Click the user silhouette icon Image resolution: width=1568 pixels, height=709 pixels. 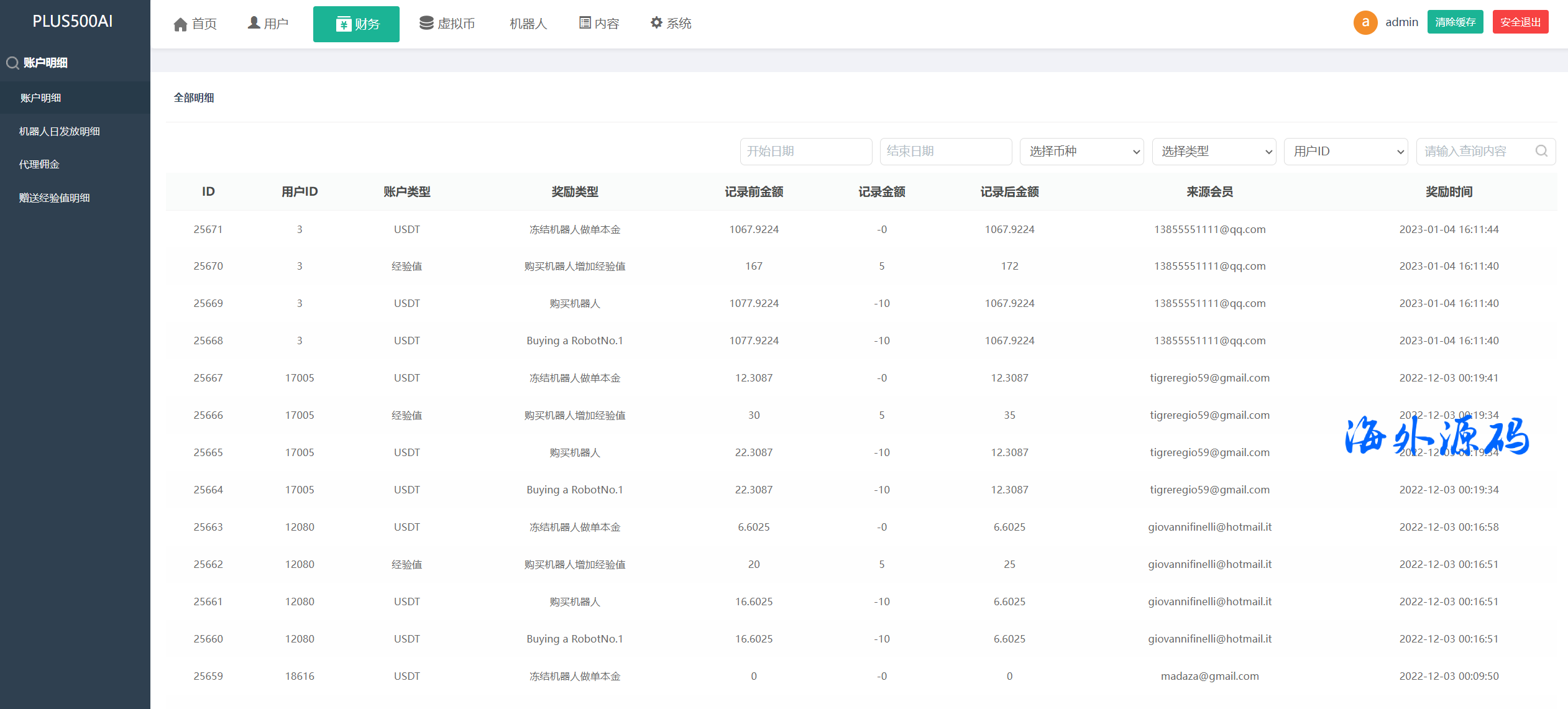(254, 23)
